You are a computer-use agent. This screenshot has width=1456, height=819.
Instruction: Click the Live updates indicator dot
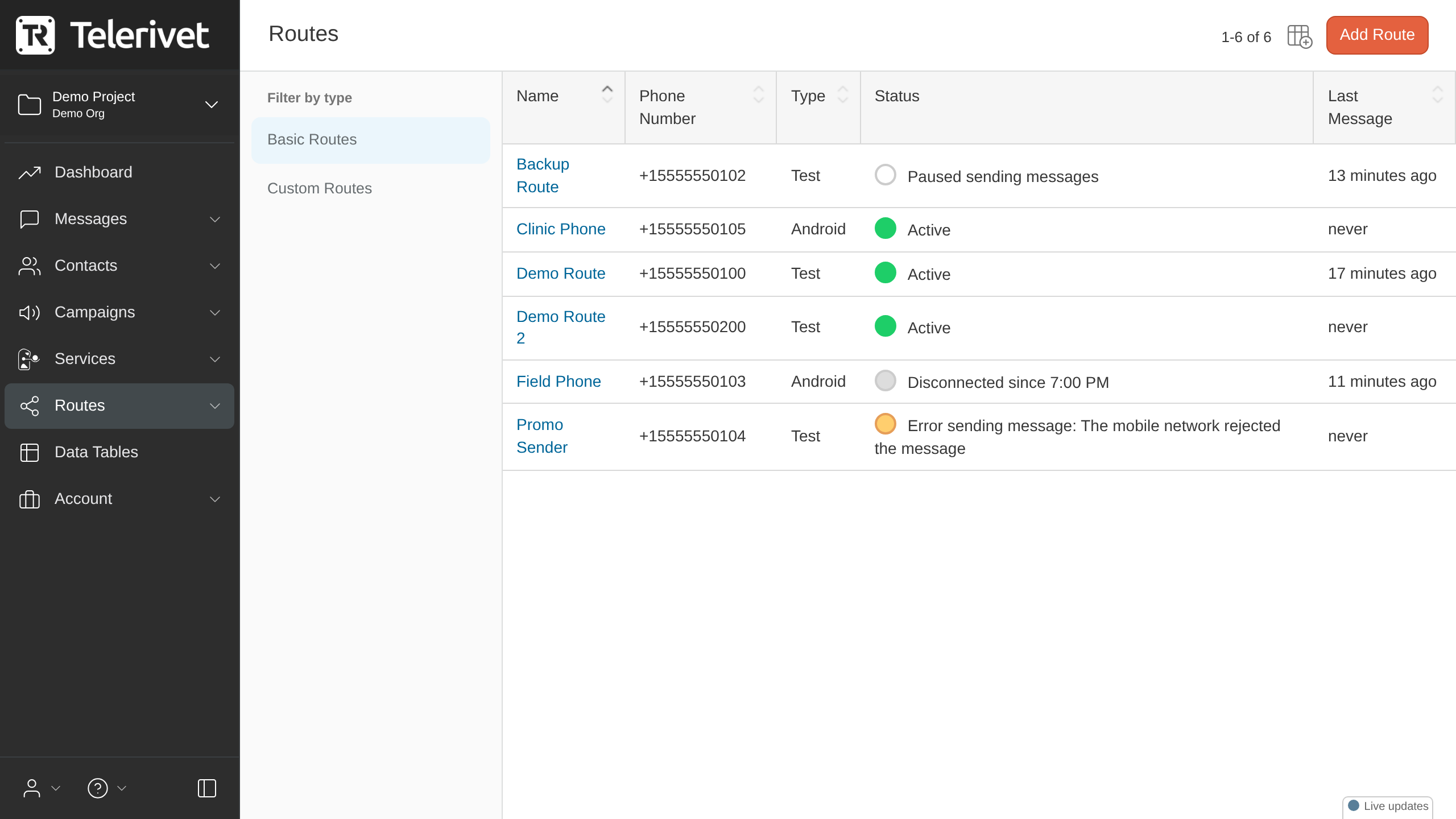1354,805
